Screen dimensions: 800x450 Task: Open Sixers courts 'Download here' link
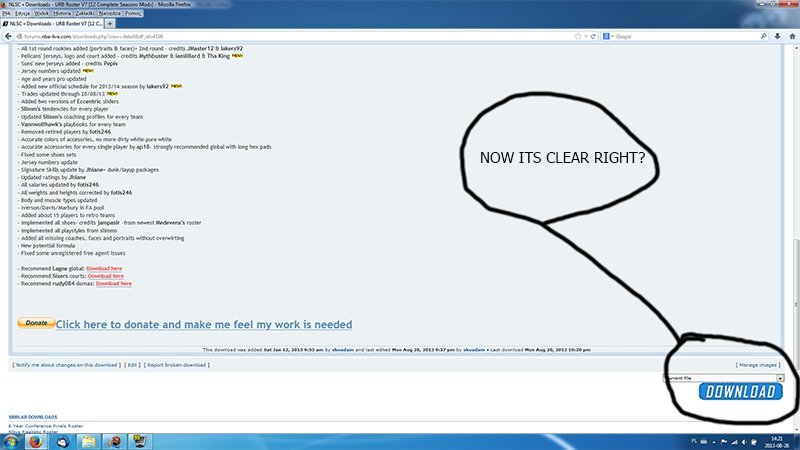106,276
